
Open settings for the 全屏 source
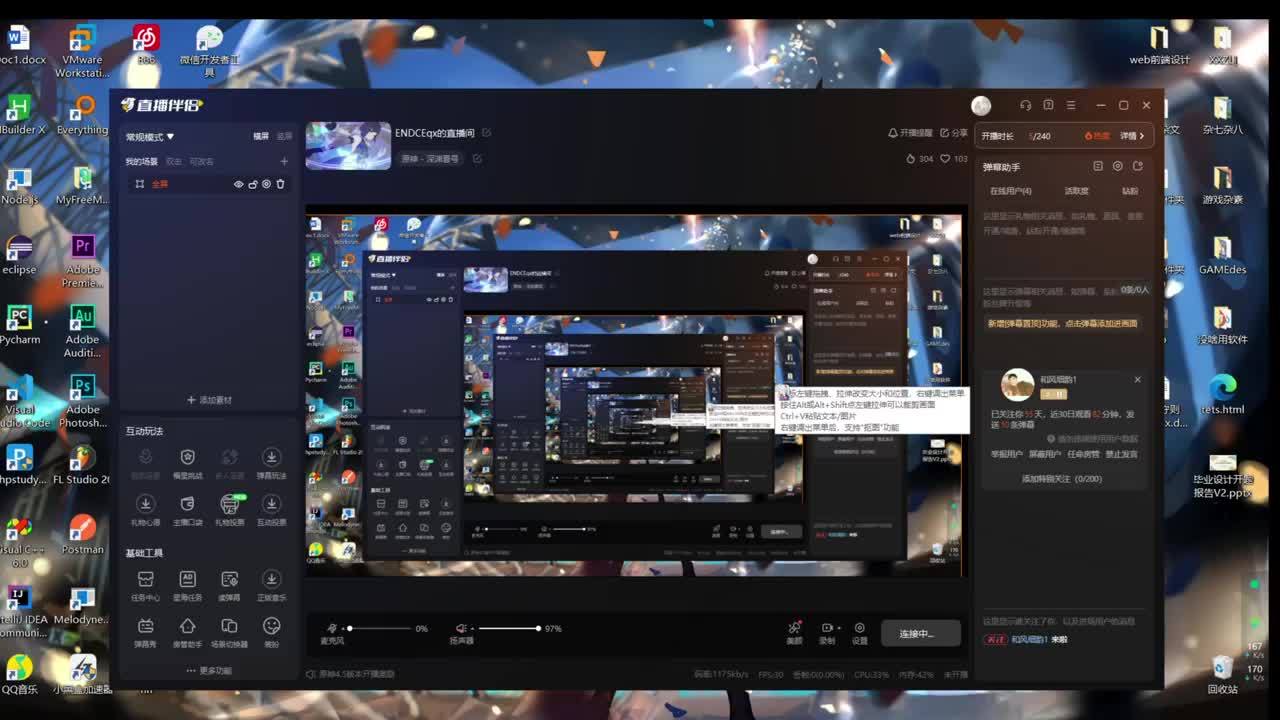tap(267, 184)
